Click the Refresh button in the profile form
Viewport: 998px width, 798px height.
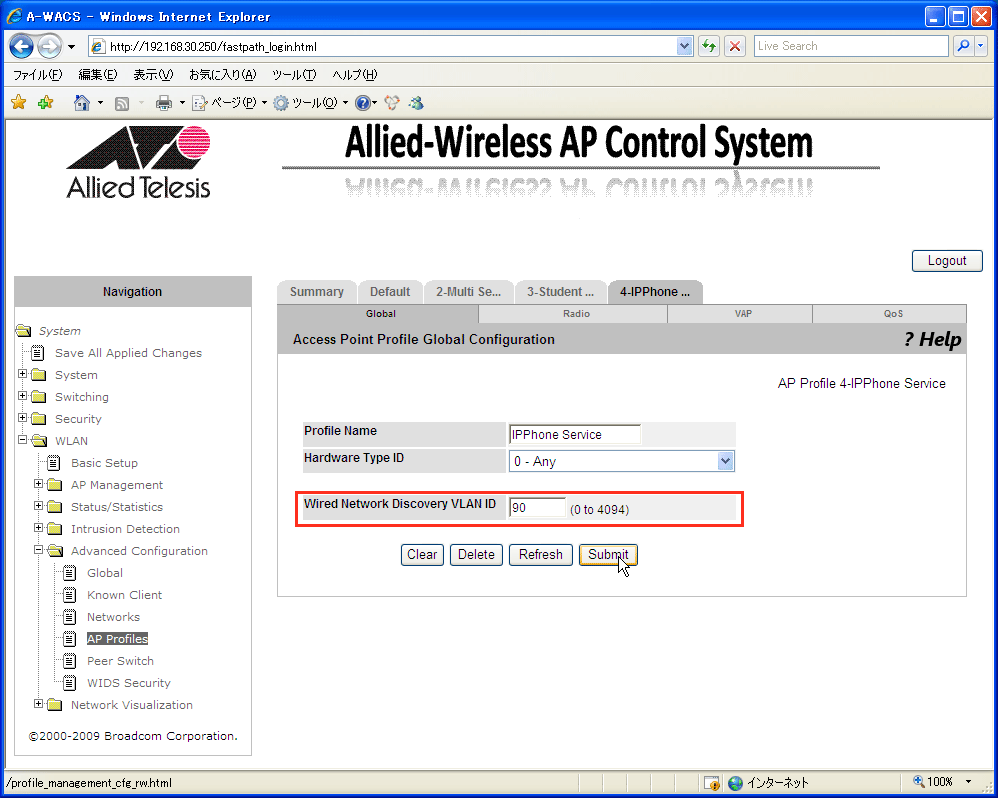pyautogui.click(x=540, y=554)
